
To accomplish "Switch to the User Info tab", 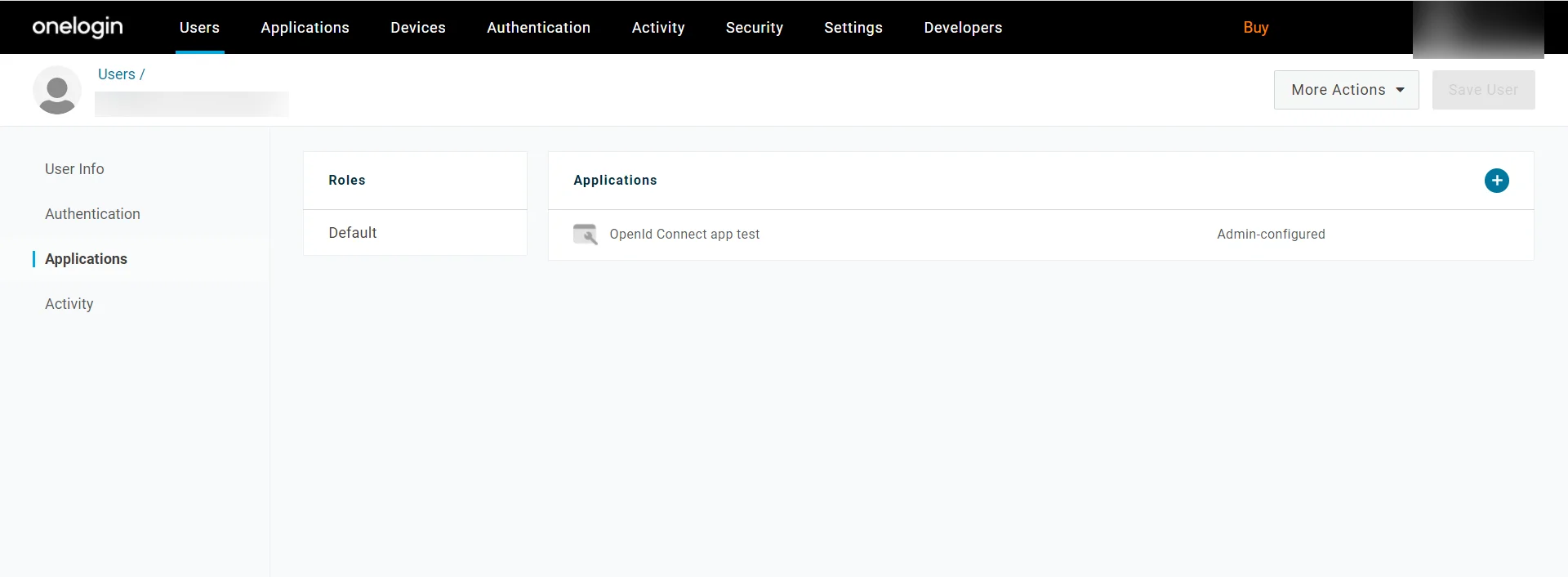I will 74,169.
